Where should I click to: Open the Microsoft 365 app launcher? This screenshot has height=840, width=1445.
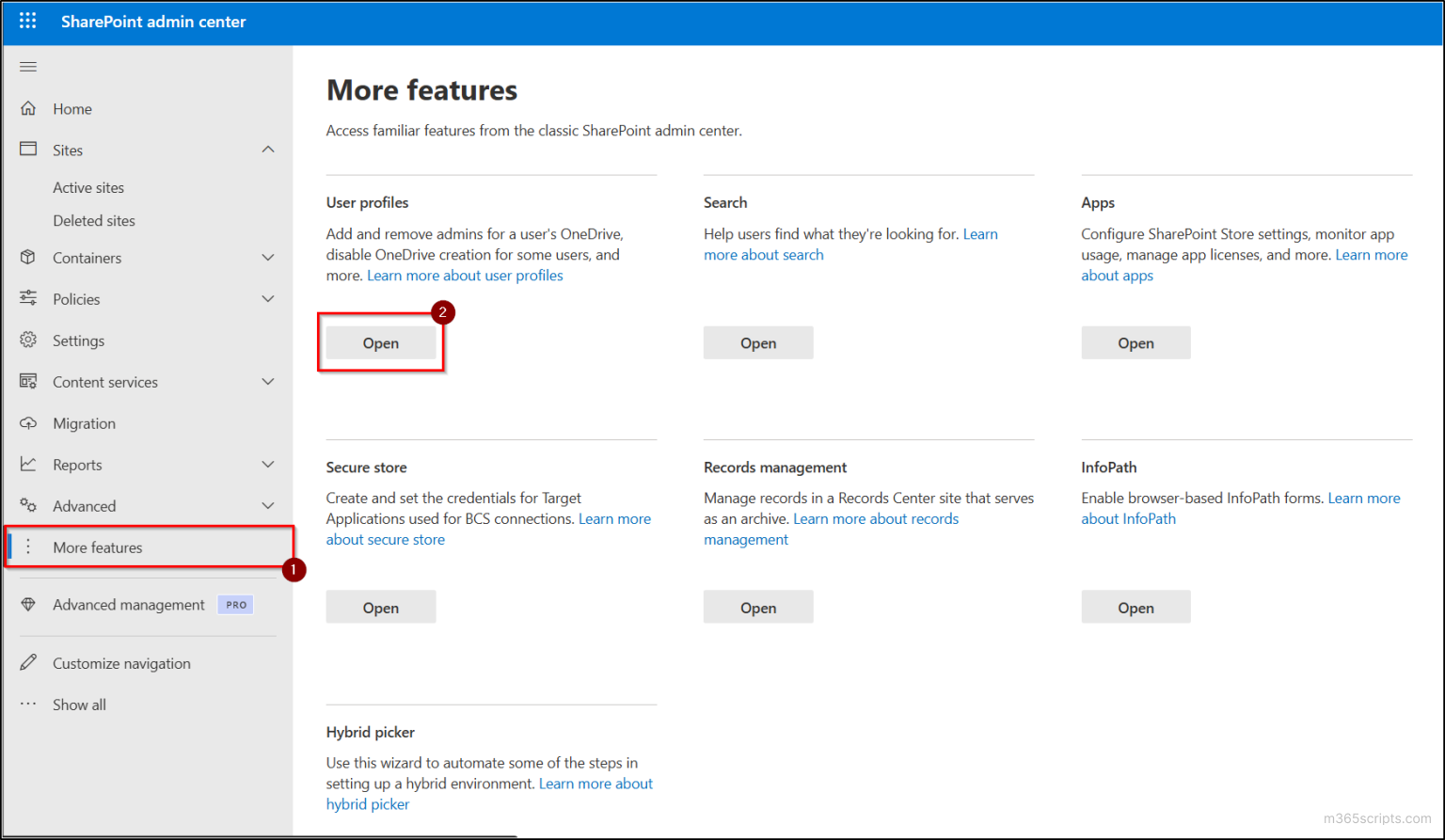click(27, 20)
